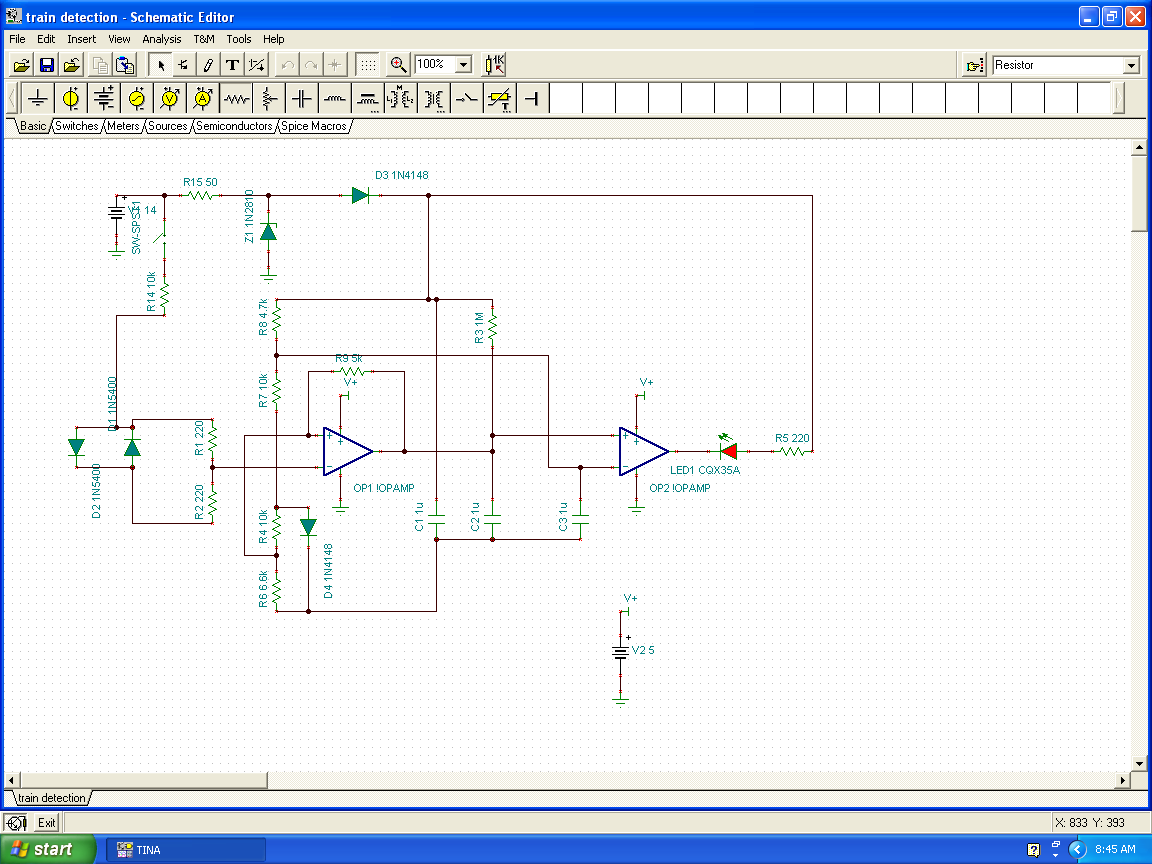This screenshot has height=864, width=1152.
Task: Open the Insert menu
Action: [82, 39]
